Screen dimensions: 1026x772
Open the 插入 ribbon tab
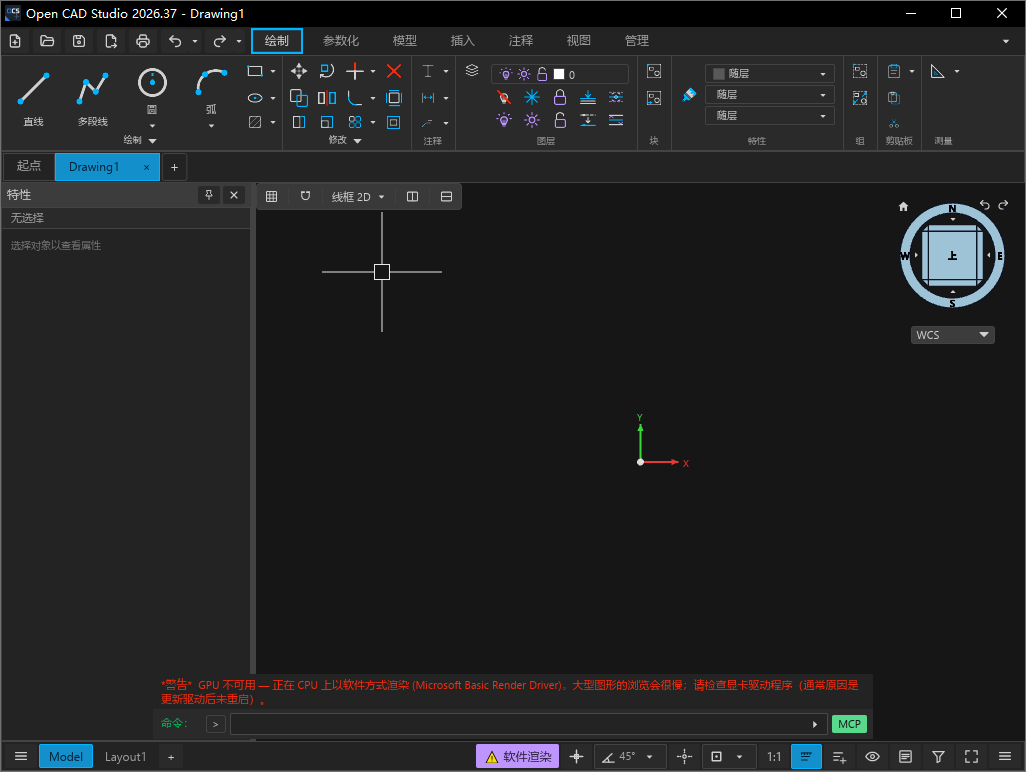(463, 41)
